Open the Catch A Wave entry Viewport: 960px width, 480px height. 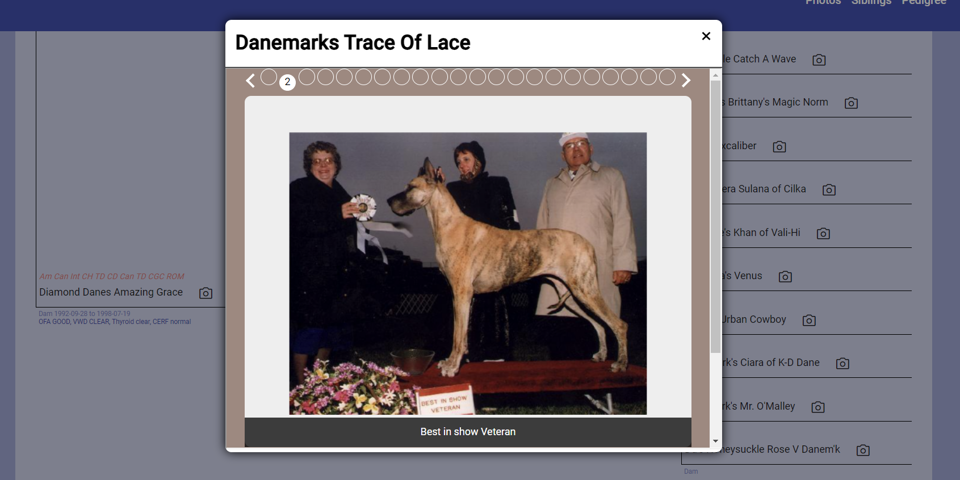point(759,59)
